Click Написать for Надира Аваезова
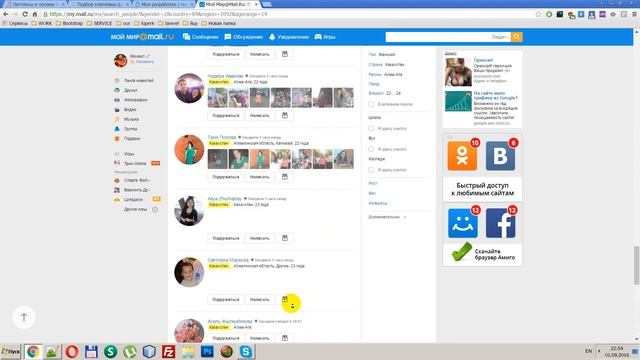640x360 pixels. click(x=260, y=116)
